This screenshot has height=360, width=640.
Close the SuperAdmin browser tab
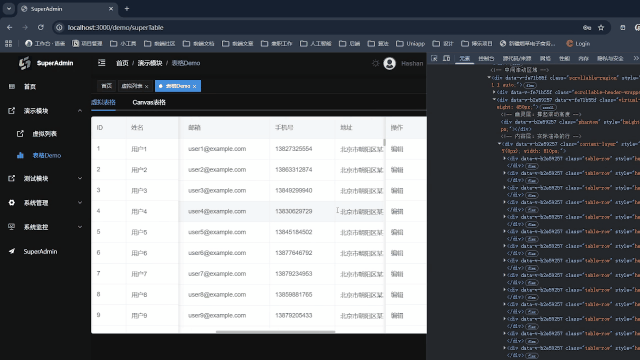click(111, 9)
